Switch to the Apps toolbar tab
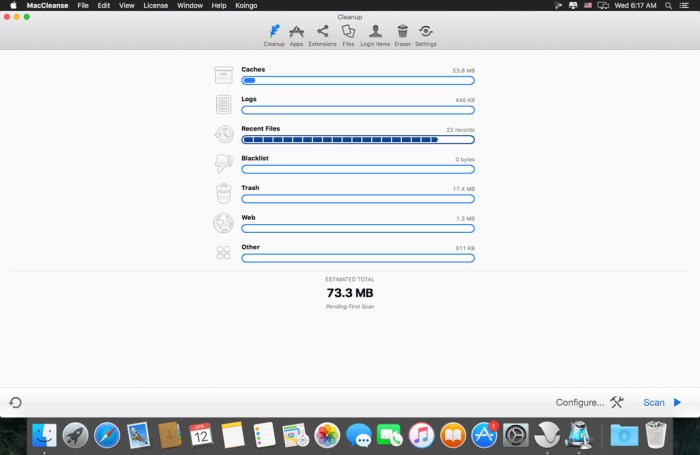 [296, 35]
